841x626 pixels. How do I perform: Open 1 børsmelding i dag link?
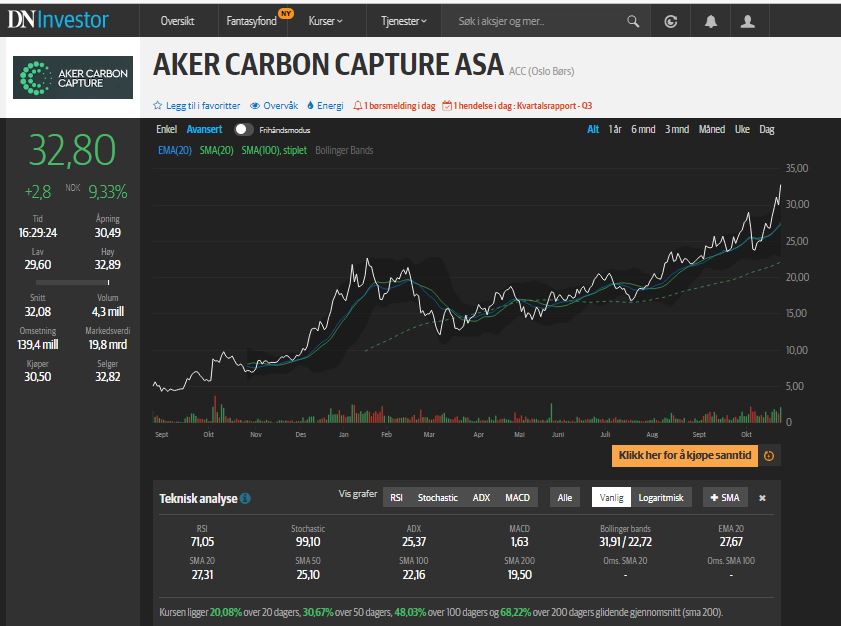point(400,106)
